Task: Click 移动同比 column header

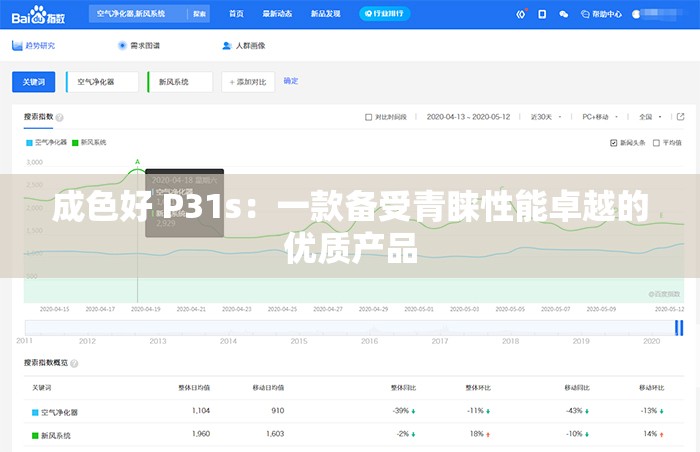Action: 577,388
